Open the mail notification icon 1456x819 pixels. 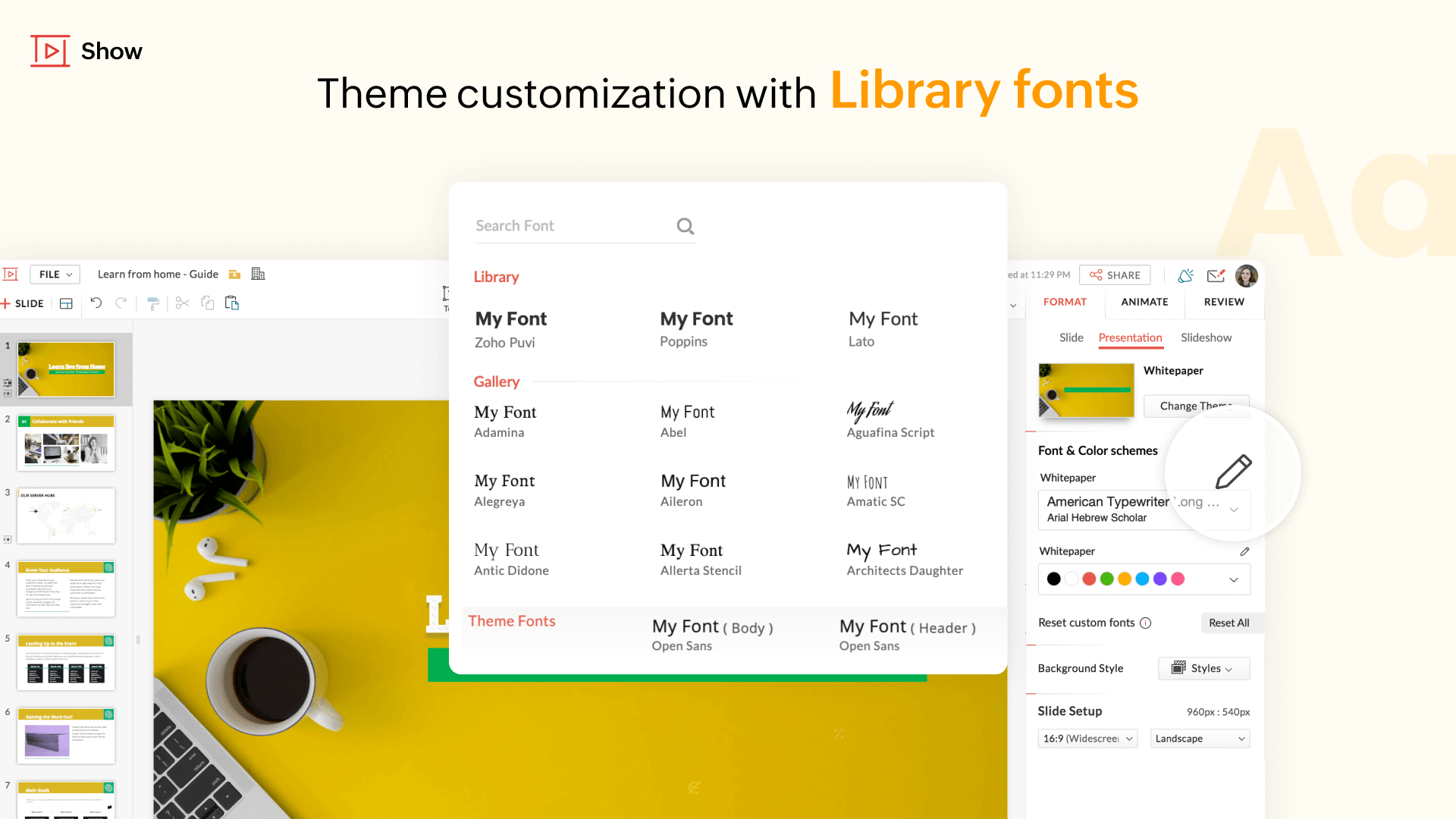click(1216, 275)
